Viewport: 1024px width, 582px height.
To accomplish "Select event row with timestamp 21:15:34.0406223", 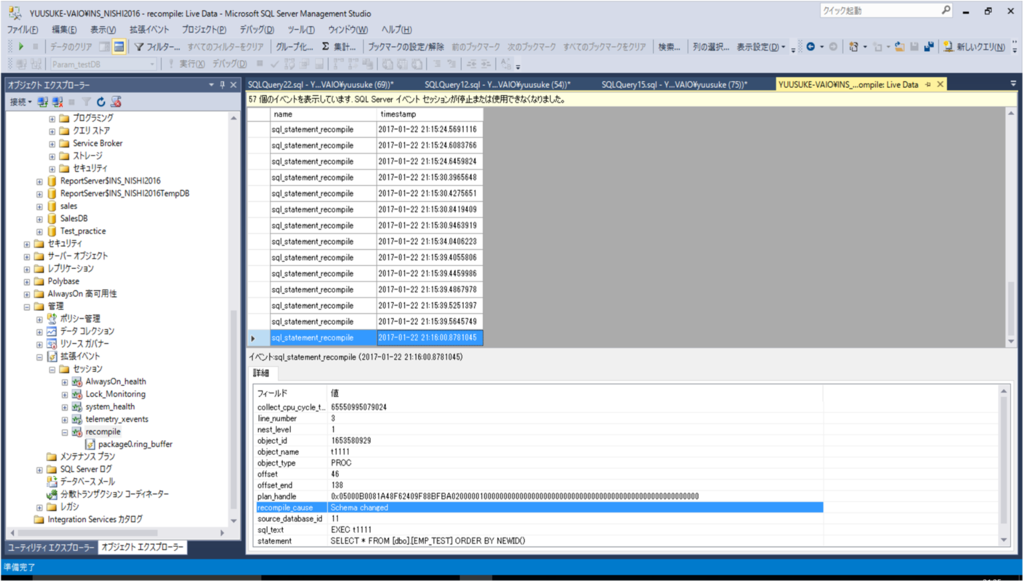I will pyautogui.click(x=366, y=242).
